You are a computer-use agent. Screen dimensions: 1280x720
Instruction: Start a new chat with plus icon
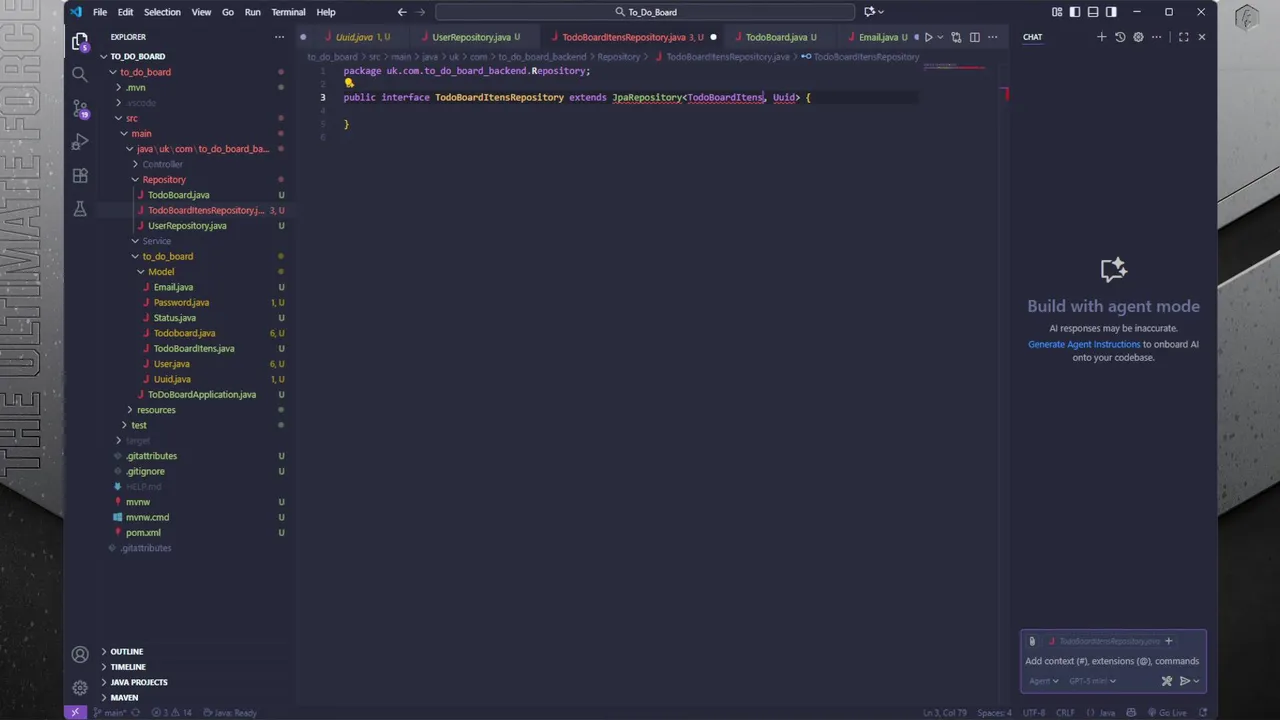click(x=1101, y=37)
